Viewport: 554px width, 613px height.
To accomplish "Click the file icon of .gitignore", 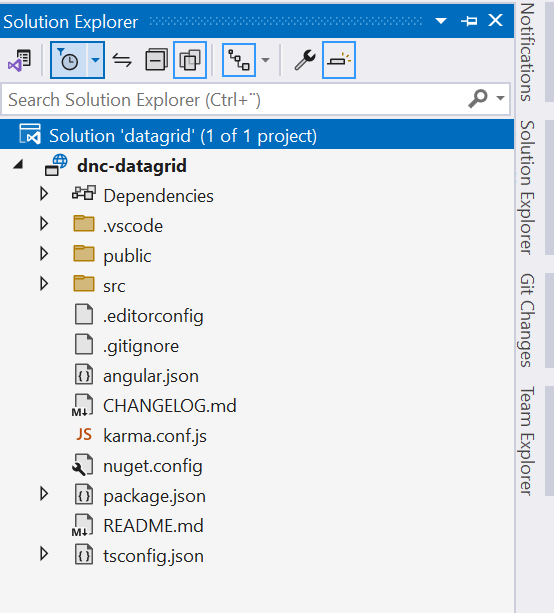I will tap(84, 344).
